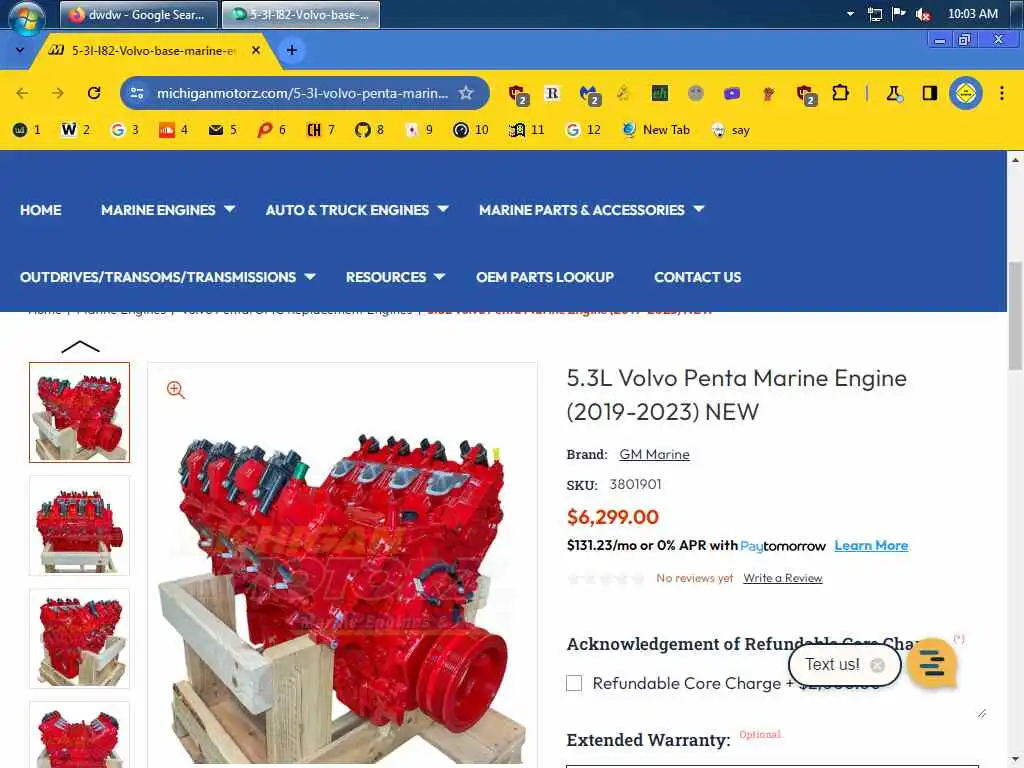Open the Contact Us menu item

pyautogui.click(x=697, y=277)
